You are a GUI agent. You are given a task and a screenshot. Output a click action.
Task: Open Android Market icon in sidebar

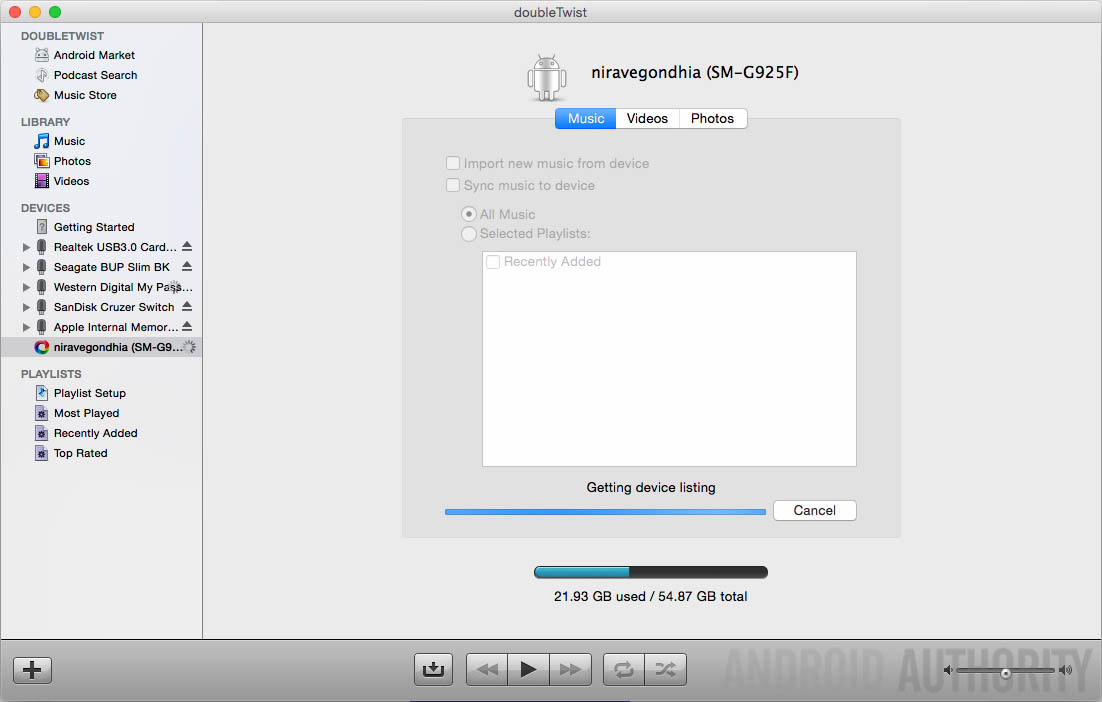point(41,55)
